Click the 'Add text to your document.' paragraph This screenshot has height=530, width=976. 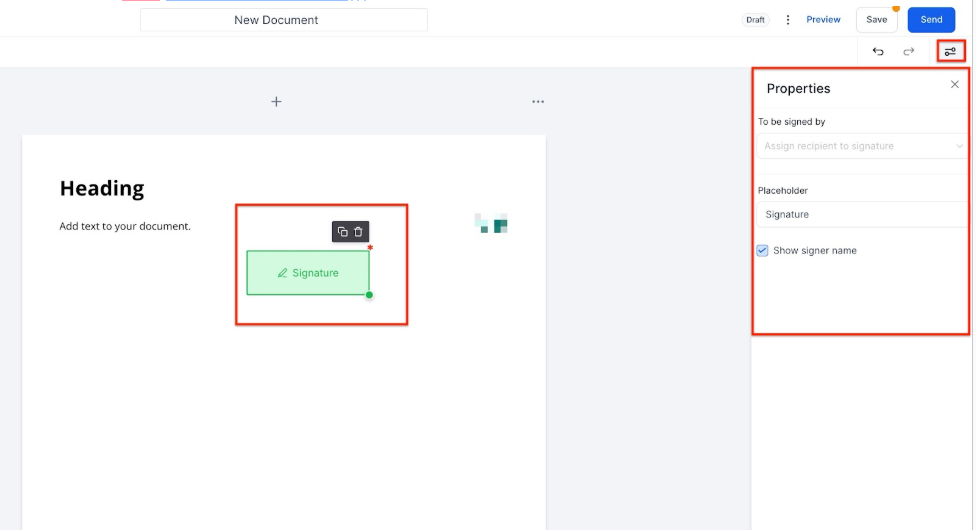pyautogui.click(x=125, y=226)
